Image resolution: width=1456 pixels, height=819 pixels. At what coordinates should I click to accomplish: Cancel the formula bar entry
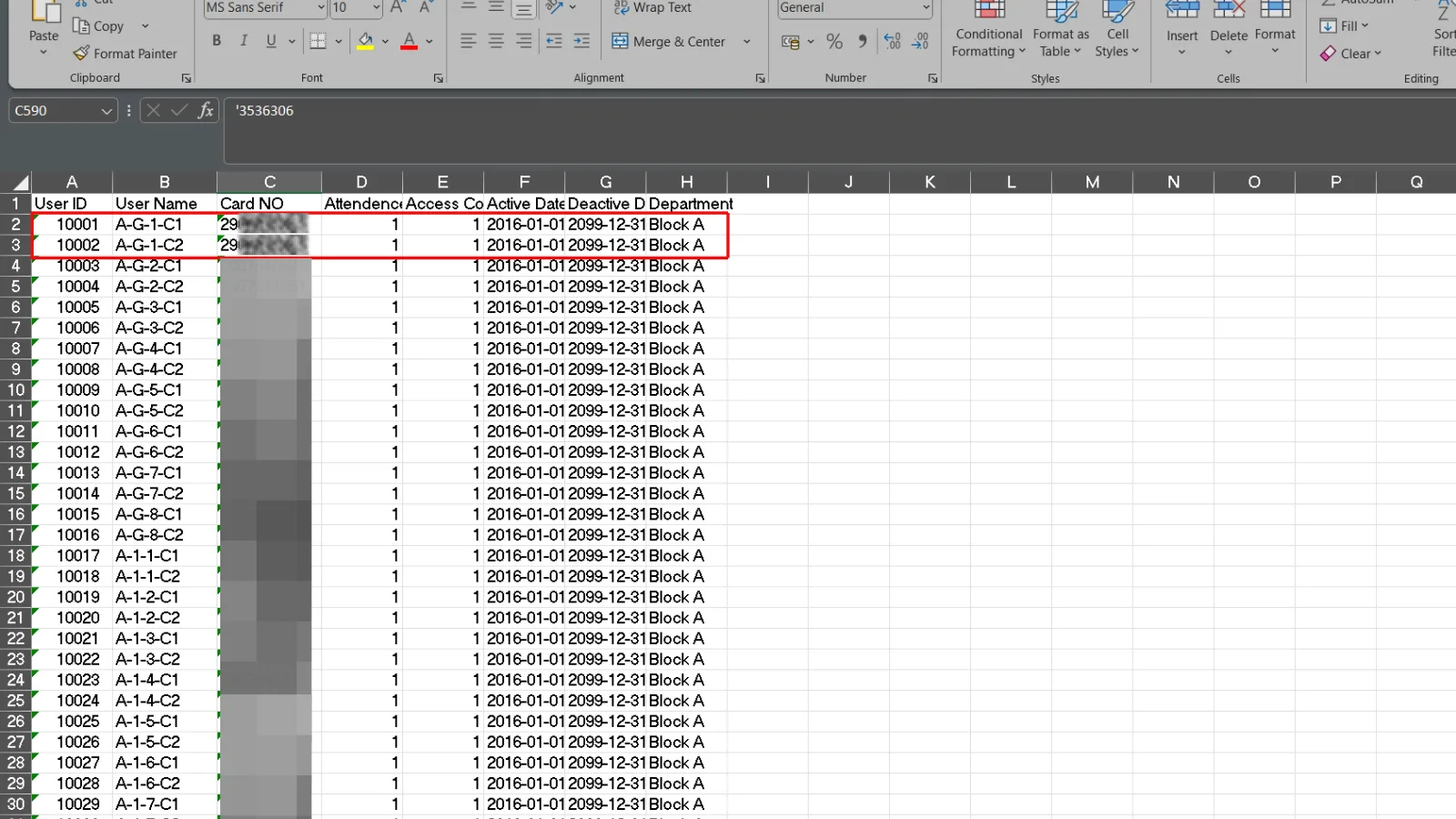pyautogui.click(x=153, y=110)
